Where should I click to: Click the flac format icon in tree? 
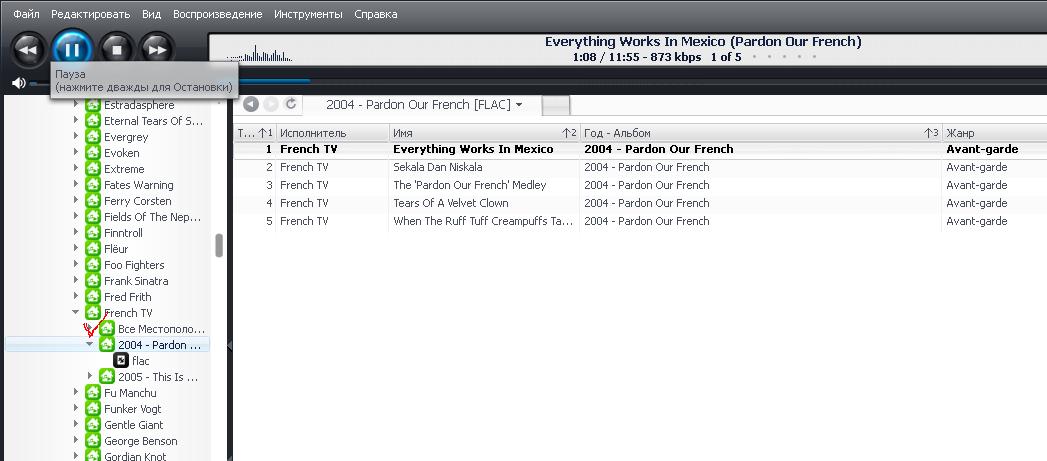121,361
